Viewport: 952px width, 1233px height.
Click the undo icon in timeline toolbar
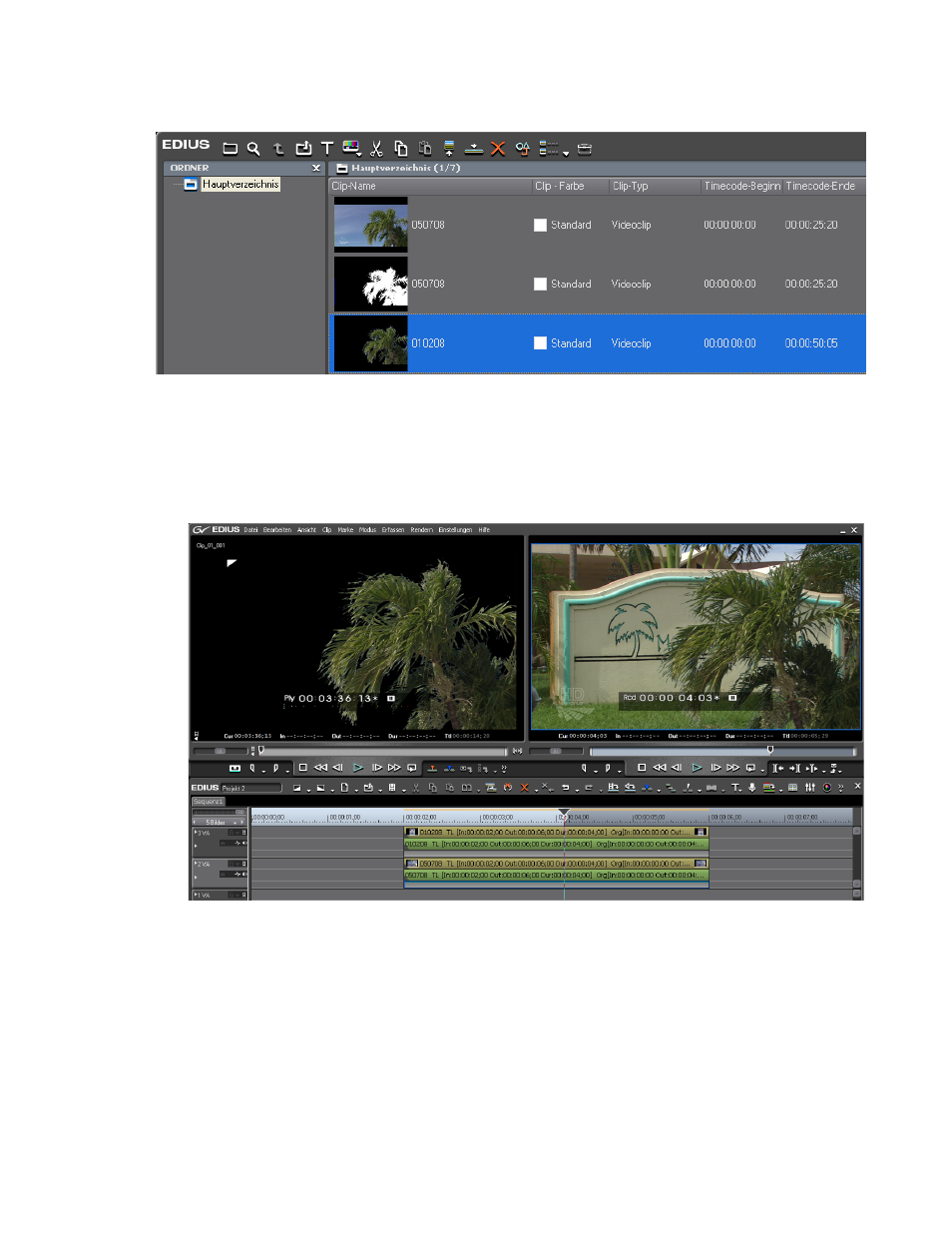tap(566, 788)
